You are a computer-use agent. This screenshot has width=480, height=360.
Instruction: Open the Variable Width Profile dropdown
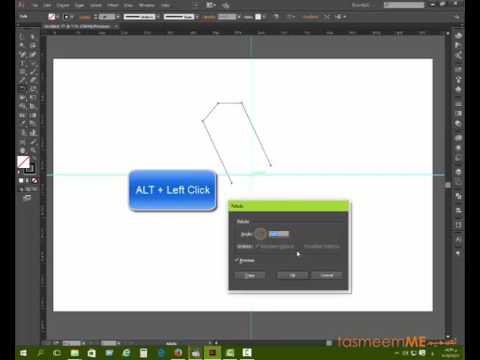pos(158,17)
